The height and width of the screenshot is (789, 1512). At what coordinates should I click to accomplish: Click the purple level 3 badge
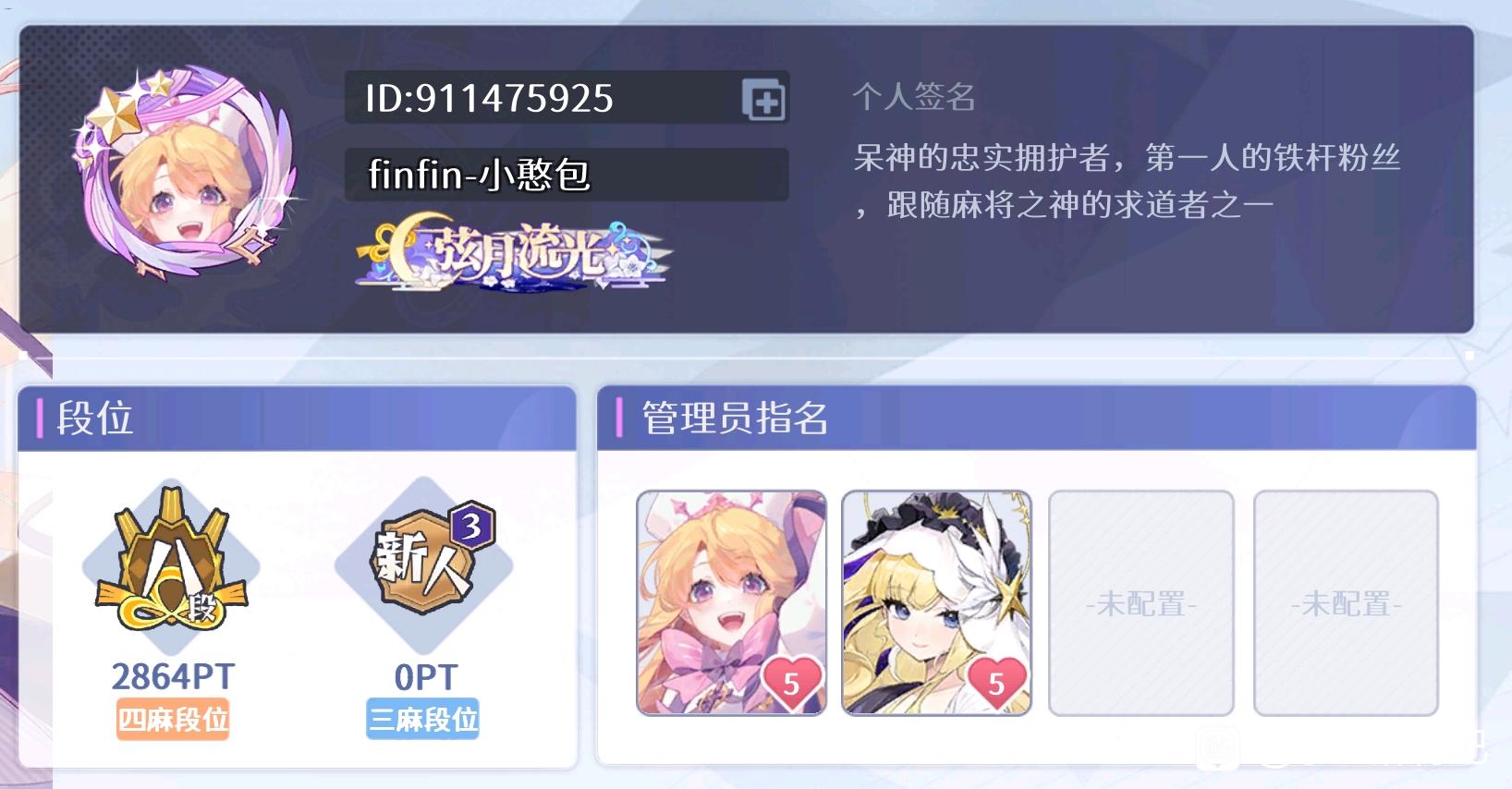pos(472,526)
